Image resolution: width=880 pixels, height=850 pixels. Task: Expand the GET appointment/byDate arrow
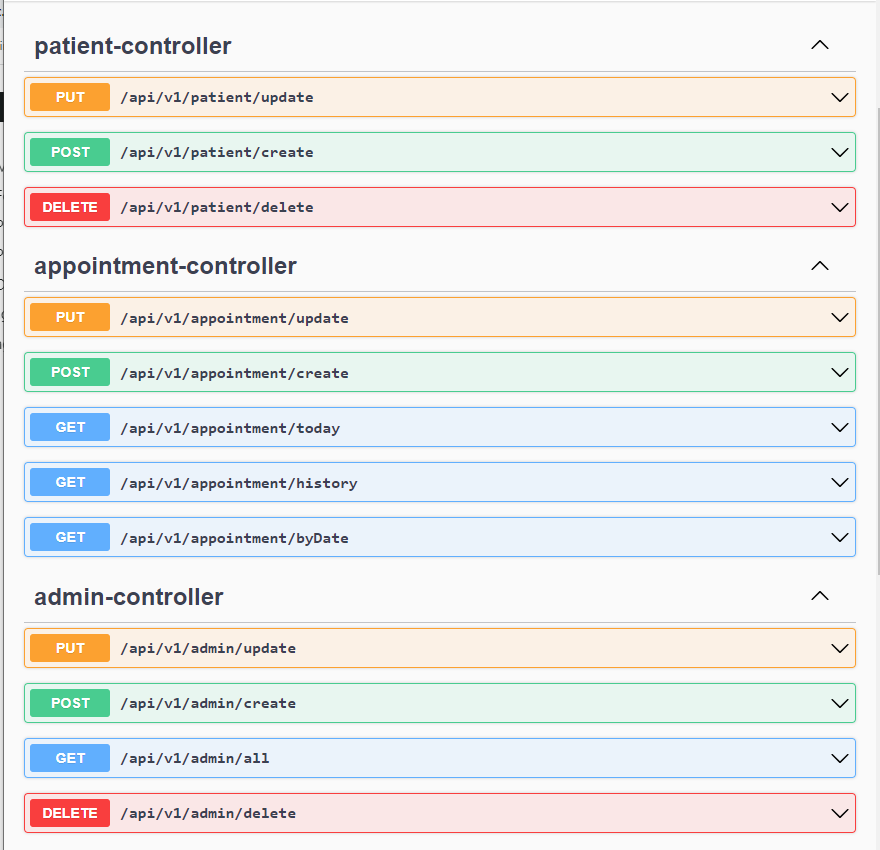tap(840, 537)
